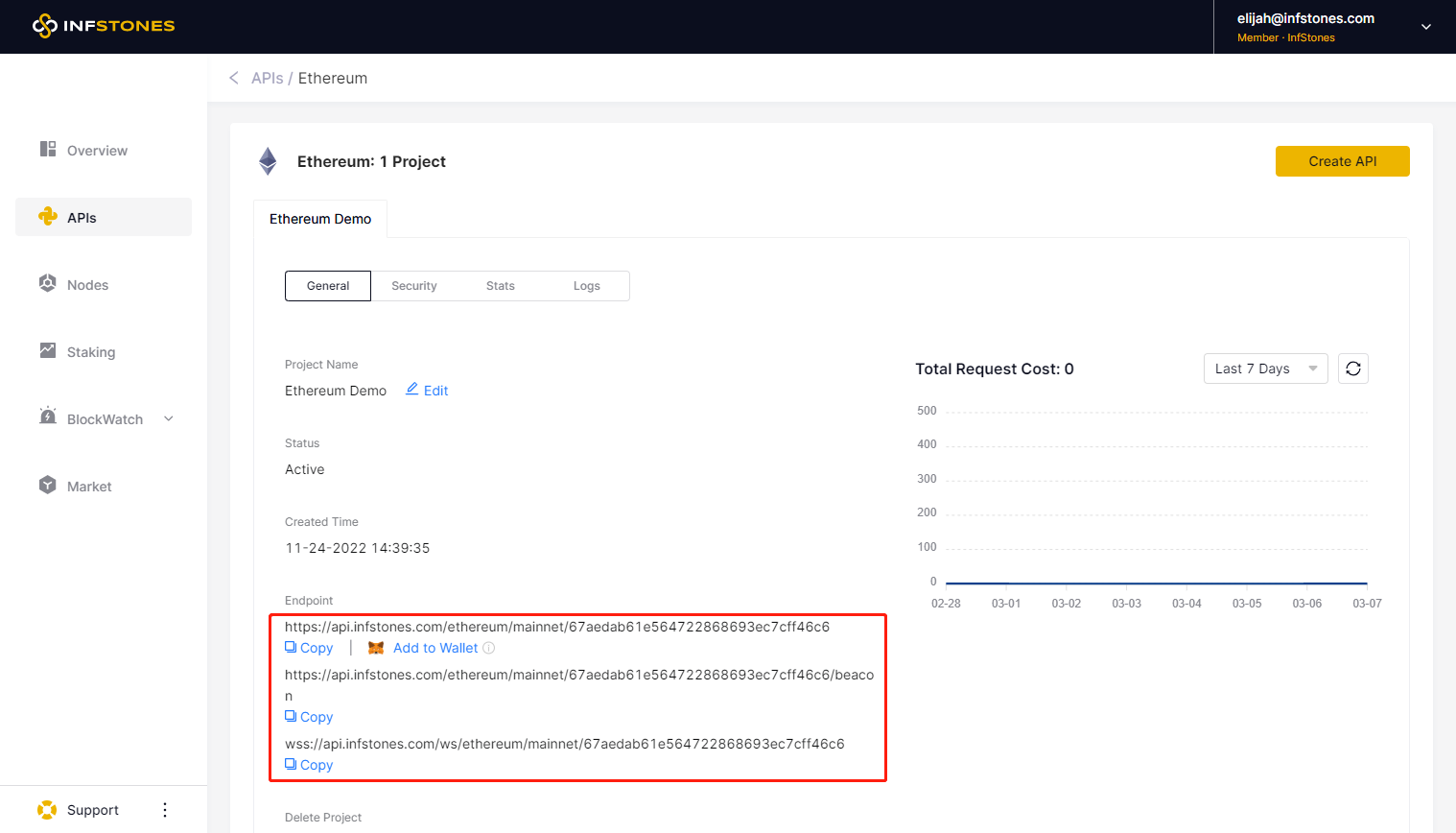Click the Total Request Cost: 0 heading

[x=995, y=369]
